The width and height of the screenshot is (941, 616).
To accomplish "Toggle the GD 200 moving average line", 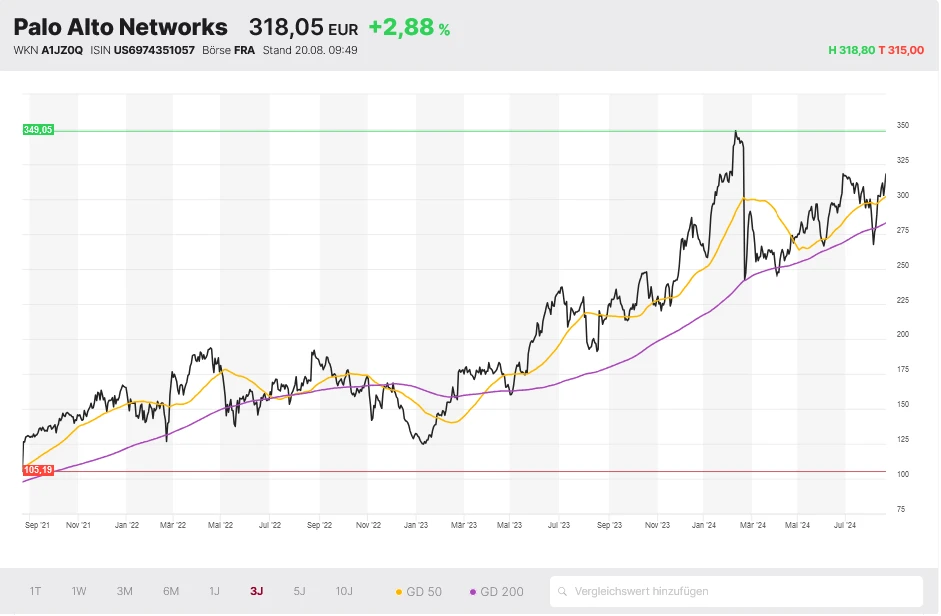I will tap(495, 592).
